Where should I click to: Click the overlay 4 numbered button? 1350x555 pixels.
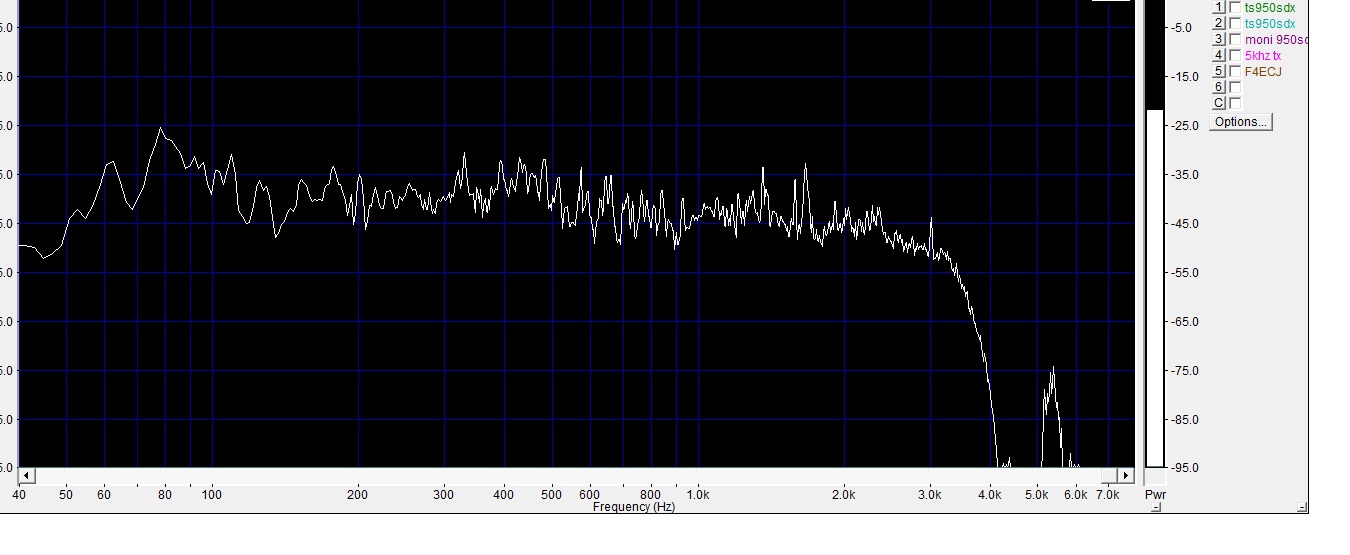[1219, 55]
